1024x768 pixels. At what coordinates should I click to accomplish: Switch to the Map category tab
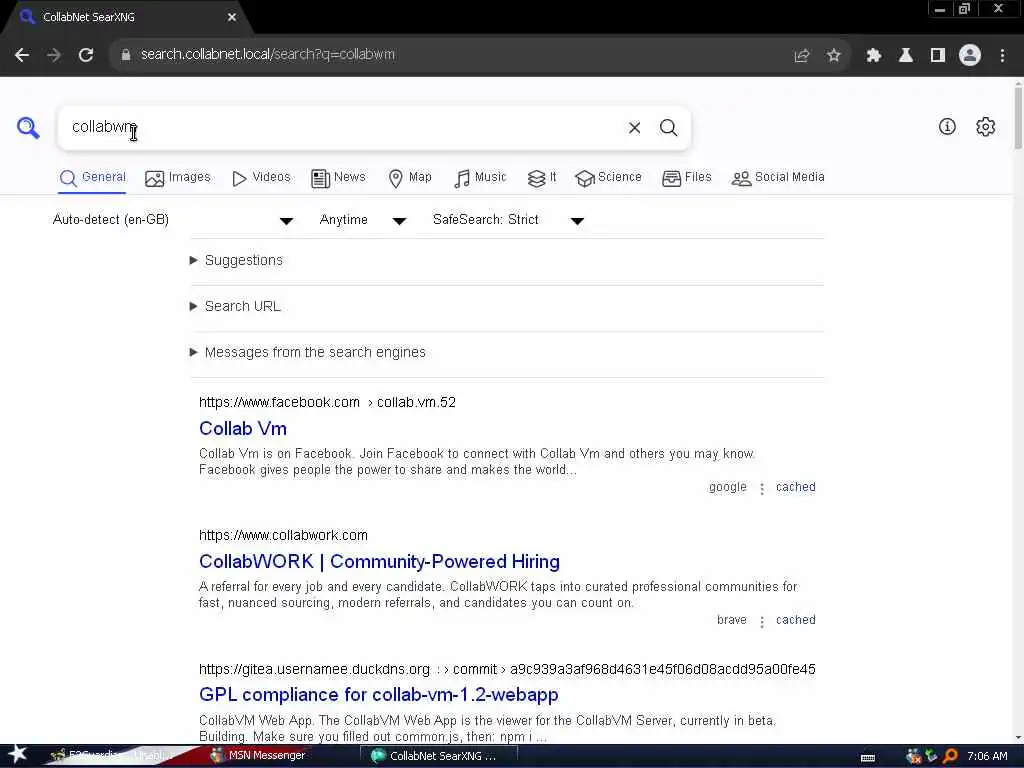[409, 178]
